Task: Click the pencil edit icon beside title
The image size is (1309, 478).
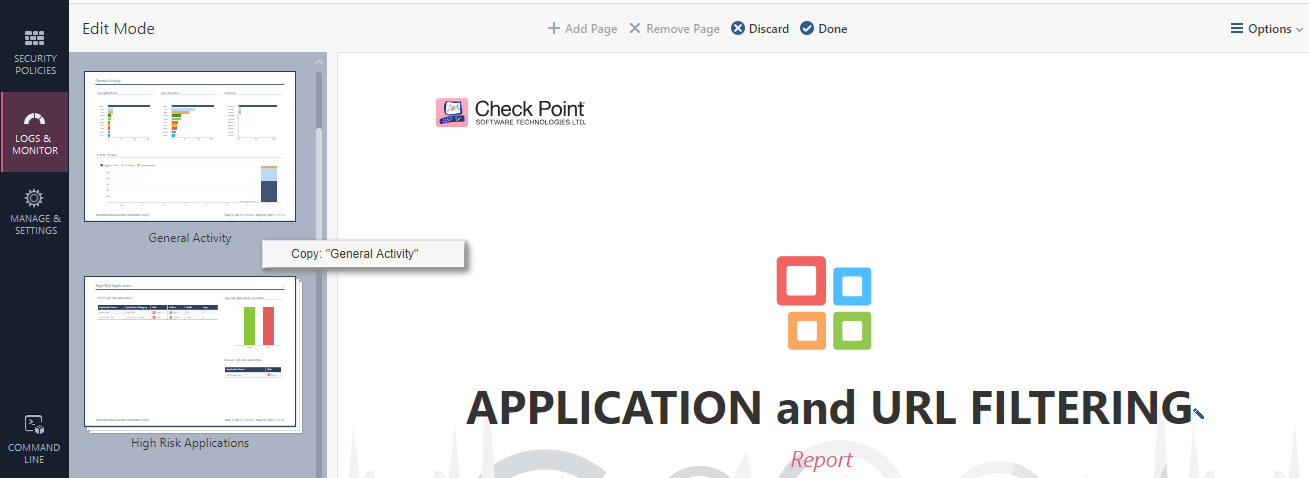Action: (x=1198, y=412)
